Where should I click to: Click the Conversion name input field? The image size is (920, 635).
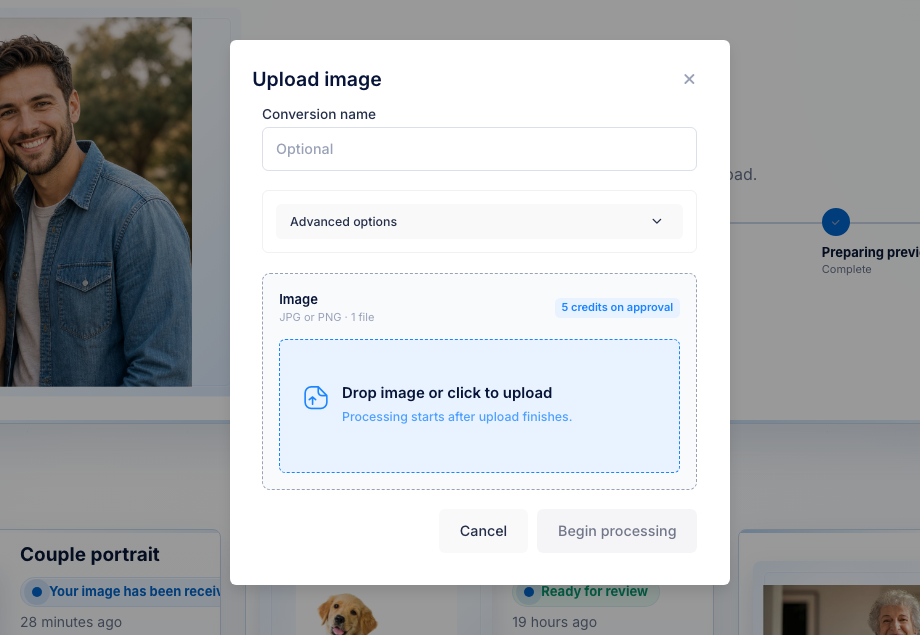pyautogui.click(x=479, y=149)
